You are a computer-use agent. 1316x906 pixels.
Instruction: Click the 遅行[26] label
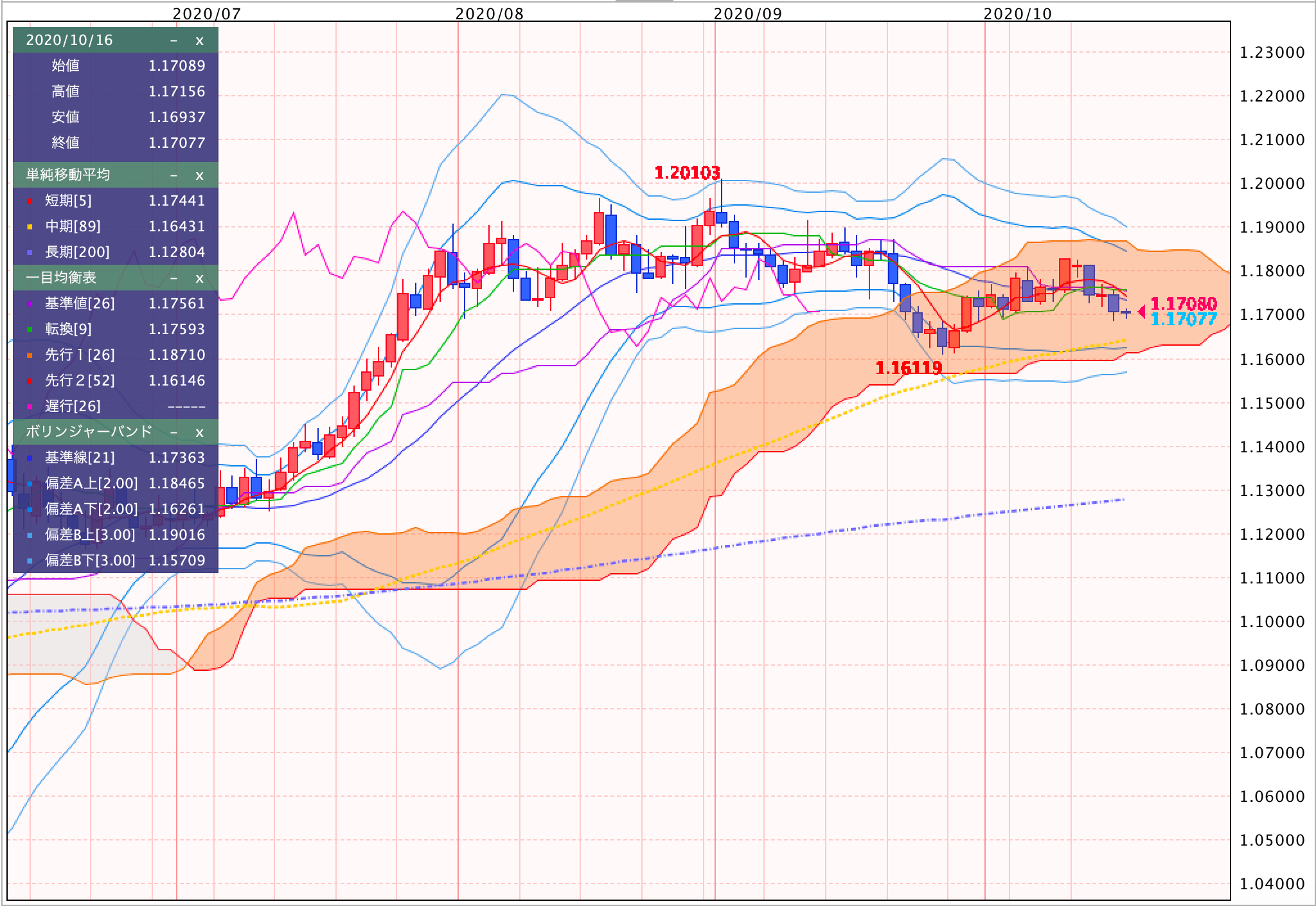click(x=73, y=406)
